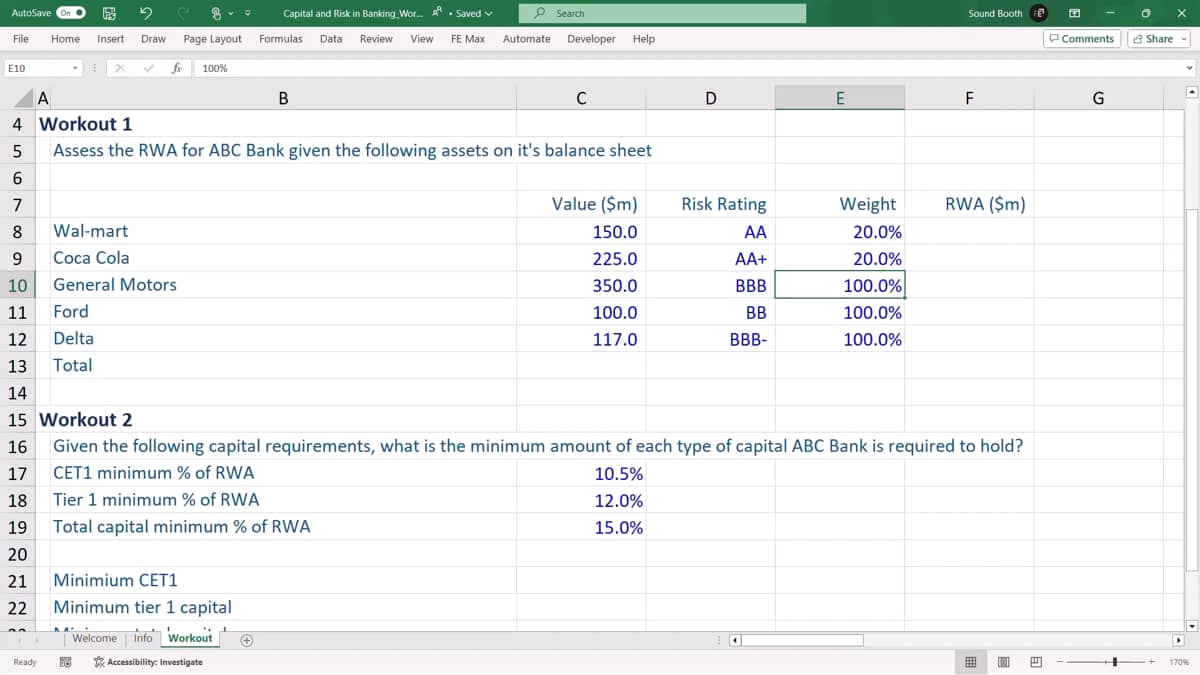Switch to the Formulas tab
Image resolution: width=1200 pixels, height=675 pixels.
281,39
